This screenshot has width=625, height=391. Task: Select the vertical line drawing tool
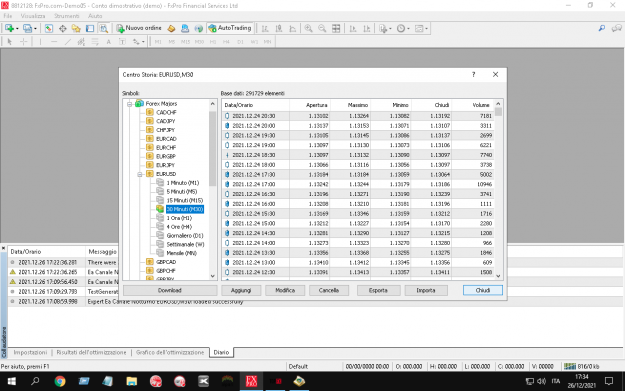tap(40, 41)
